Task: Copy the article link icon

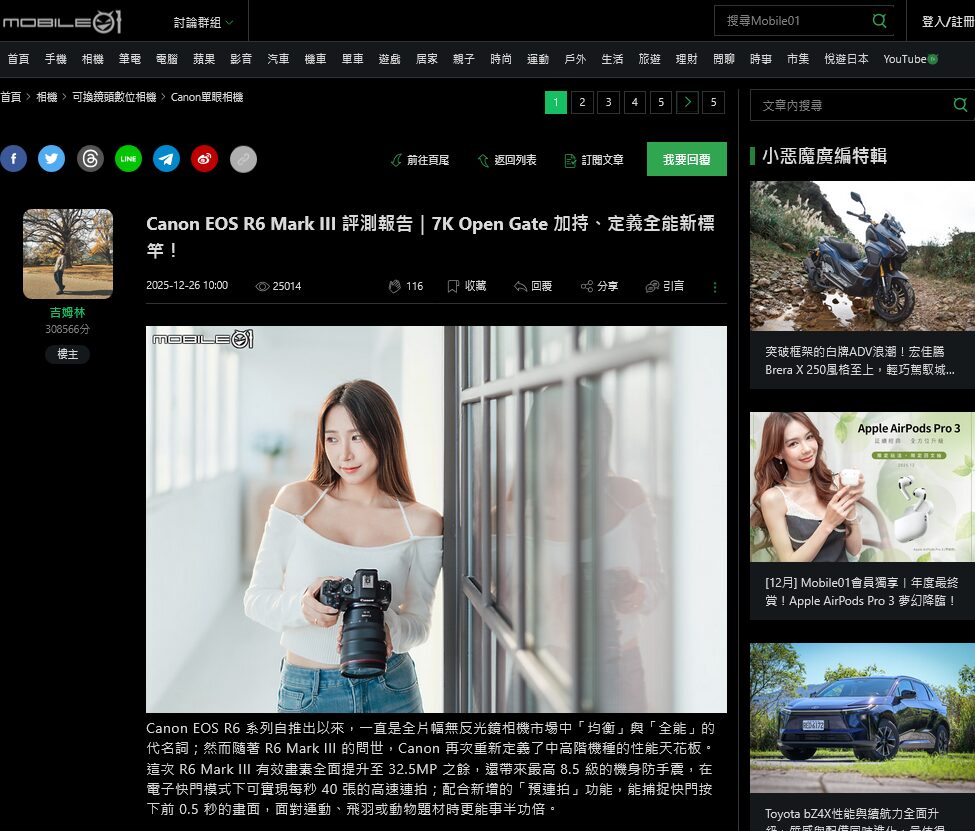Action: point(243,159)
